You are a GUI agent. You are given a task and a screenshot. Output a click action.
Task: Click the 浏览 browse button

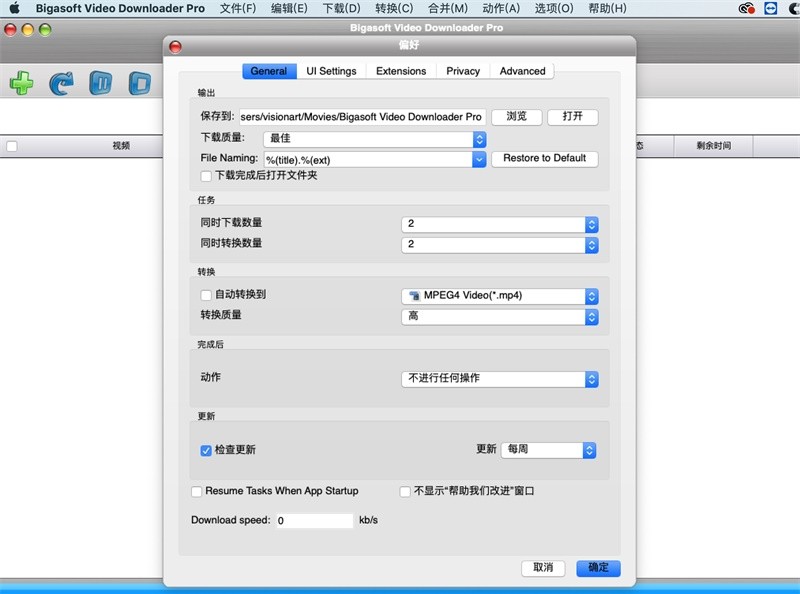coord(517,117)
